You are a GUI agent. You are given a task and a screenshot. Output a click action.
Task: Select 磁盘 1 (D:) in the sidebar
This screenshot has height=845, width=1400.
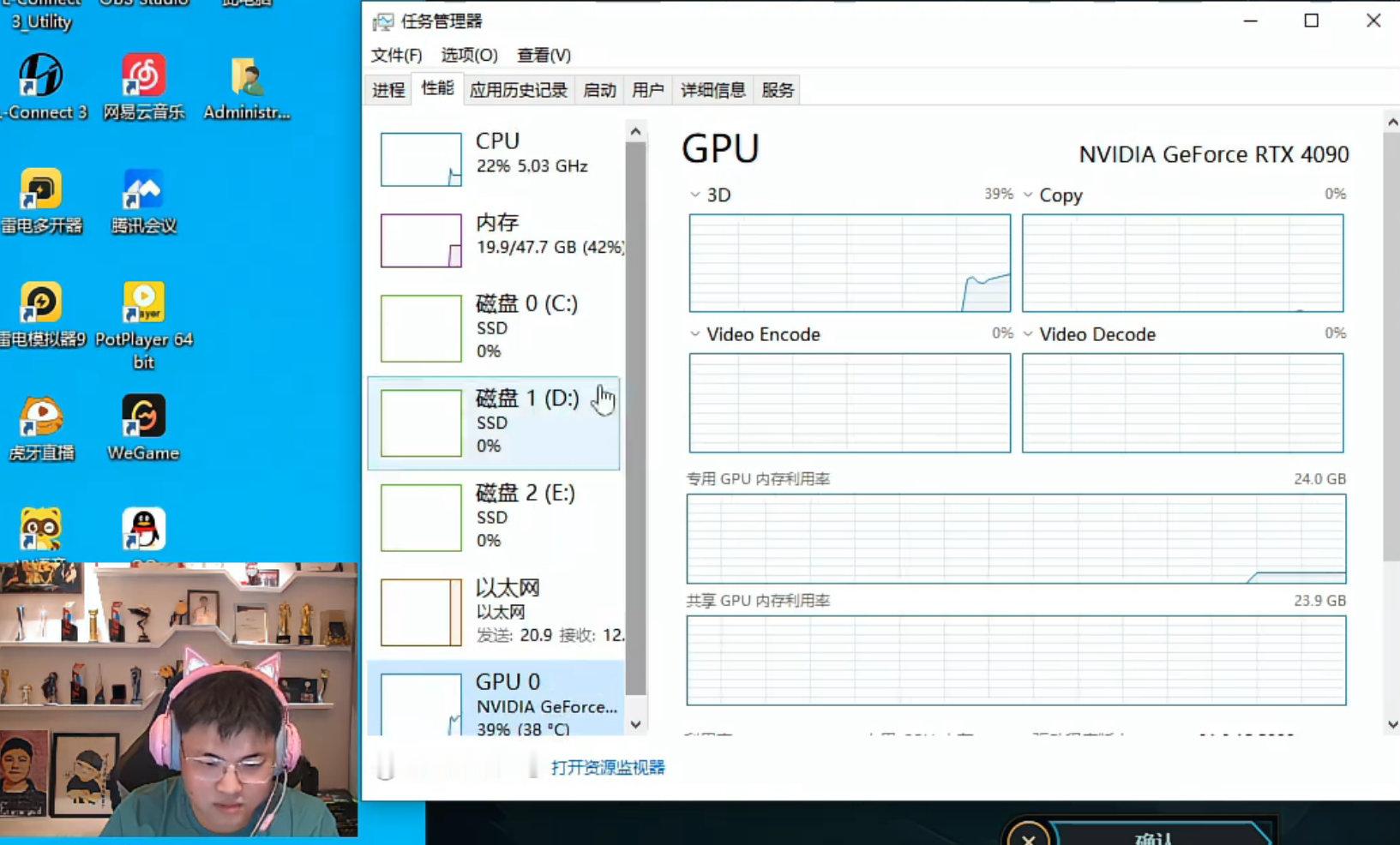tap(494, 422)
